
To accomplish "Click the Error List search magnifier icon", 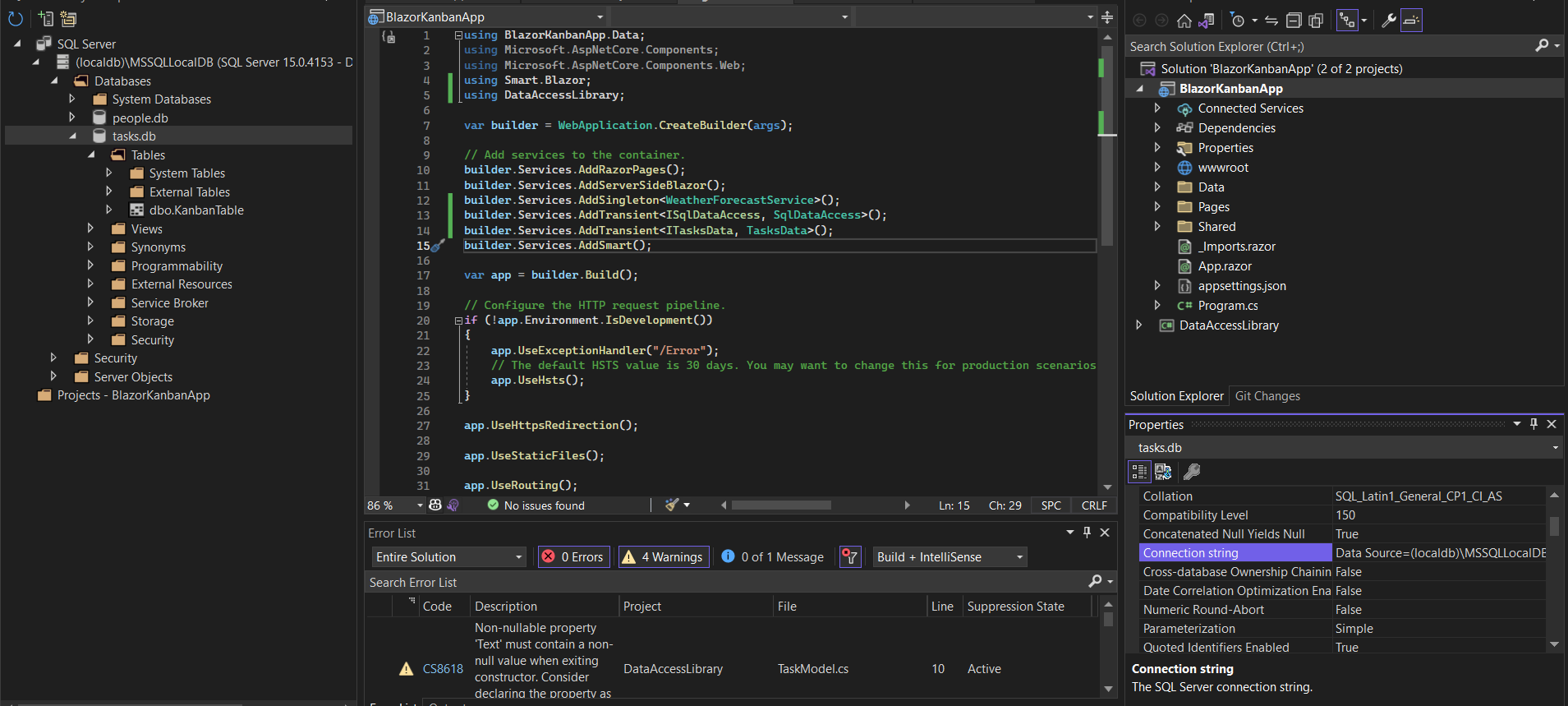I will (1095, 582).
